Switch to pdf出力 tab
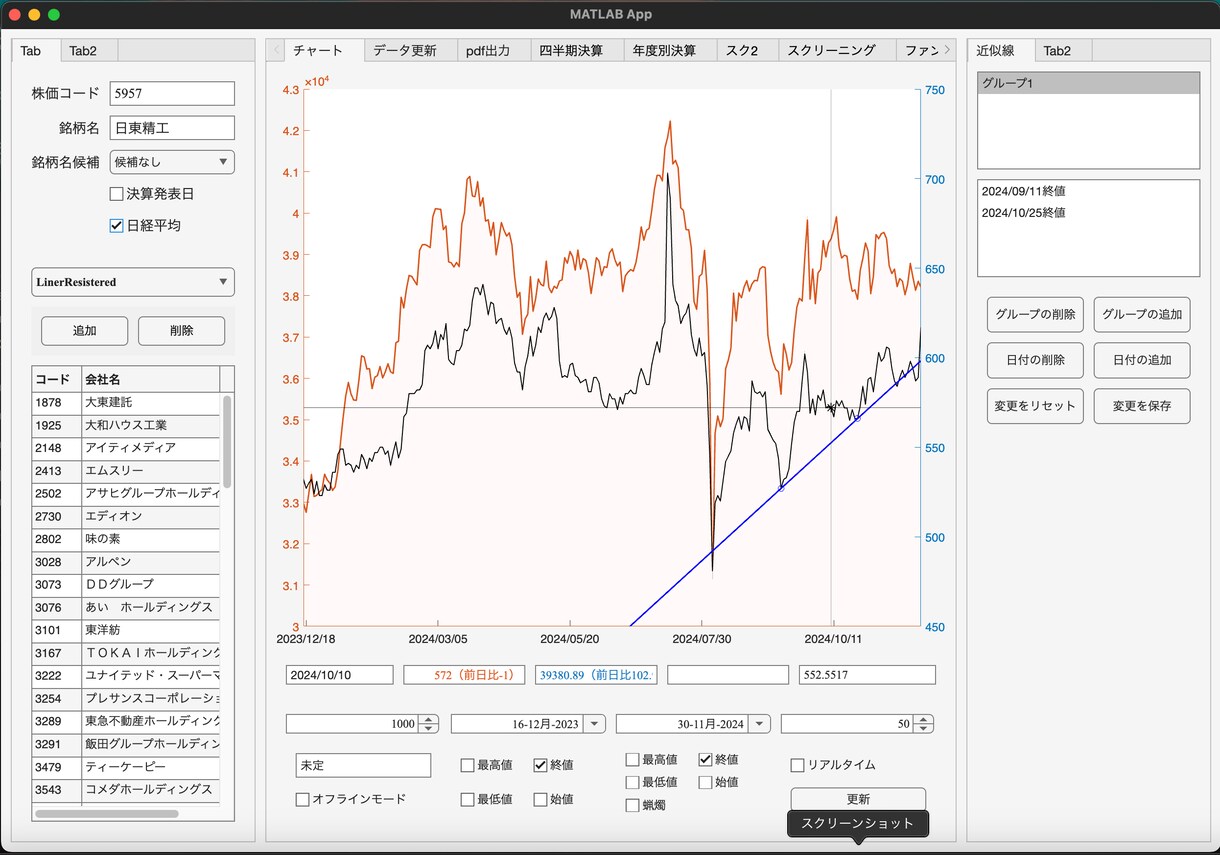1220x855 pixels. coord(493,51)
